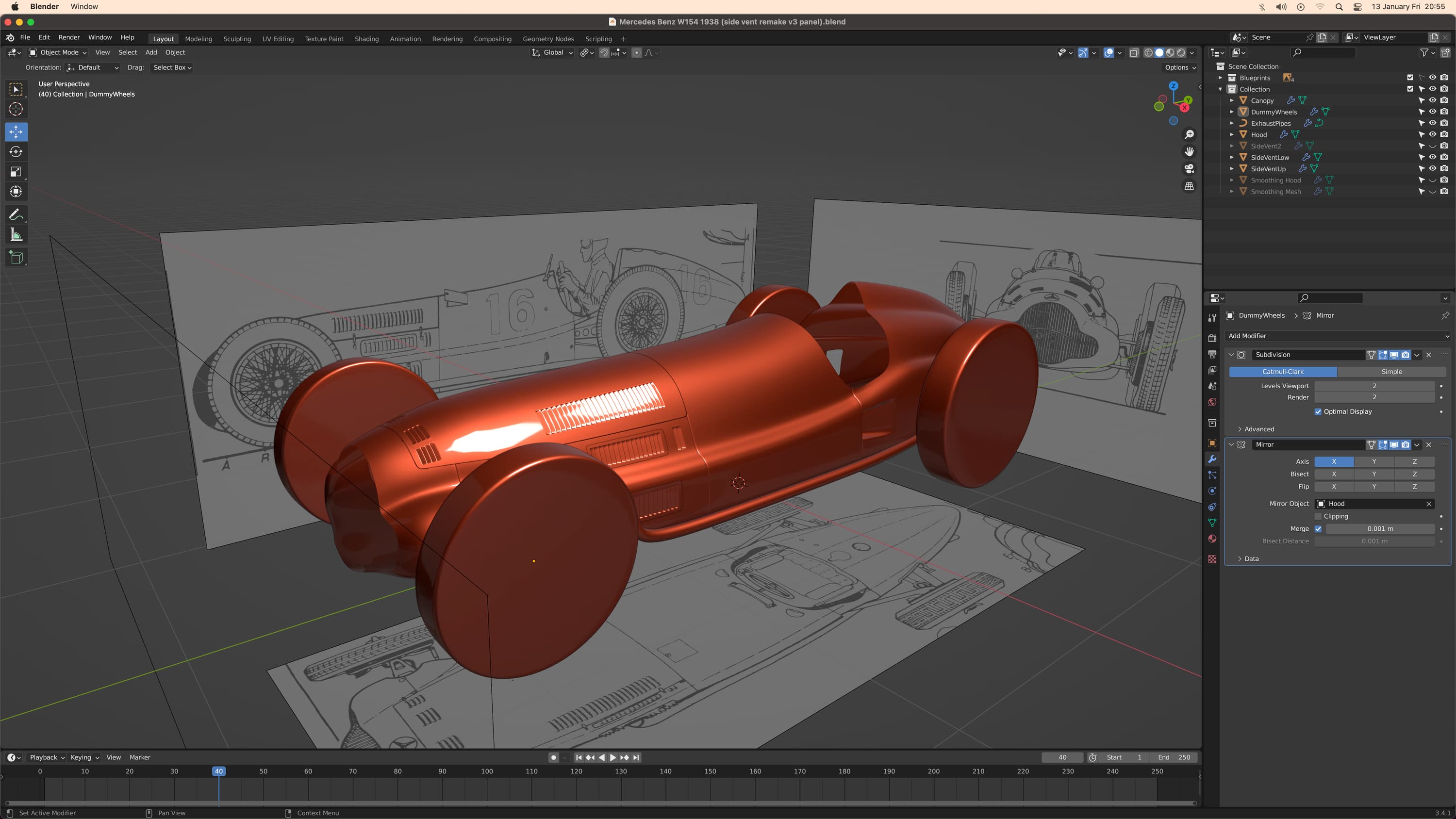Screen dimensions: 1456x819
Task: Select Simple subdivision type
Action: pyautogui.click(x=1391, y=371)
